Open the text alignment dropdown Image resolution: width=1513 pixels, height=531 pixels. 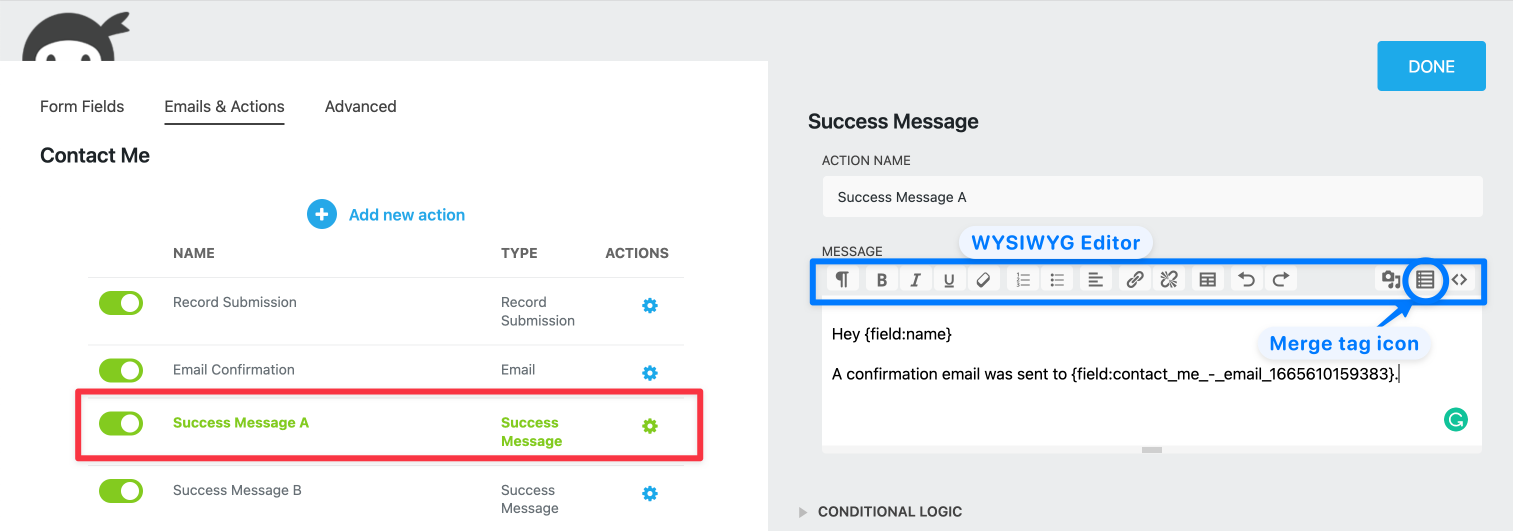coord(1095,280)
